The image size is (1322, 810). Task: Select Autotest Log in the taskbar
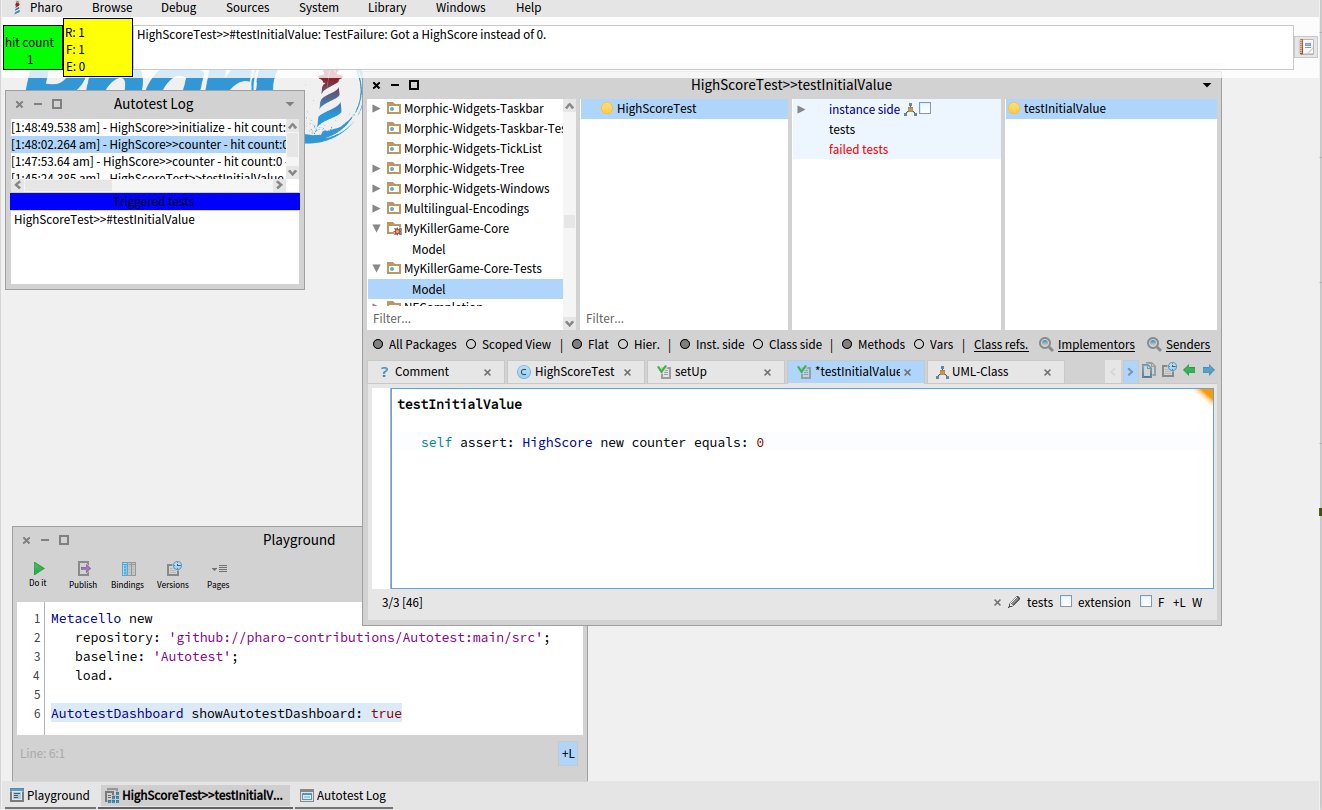coord(343,796)
